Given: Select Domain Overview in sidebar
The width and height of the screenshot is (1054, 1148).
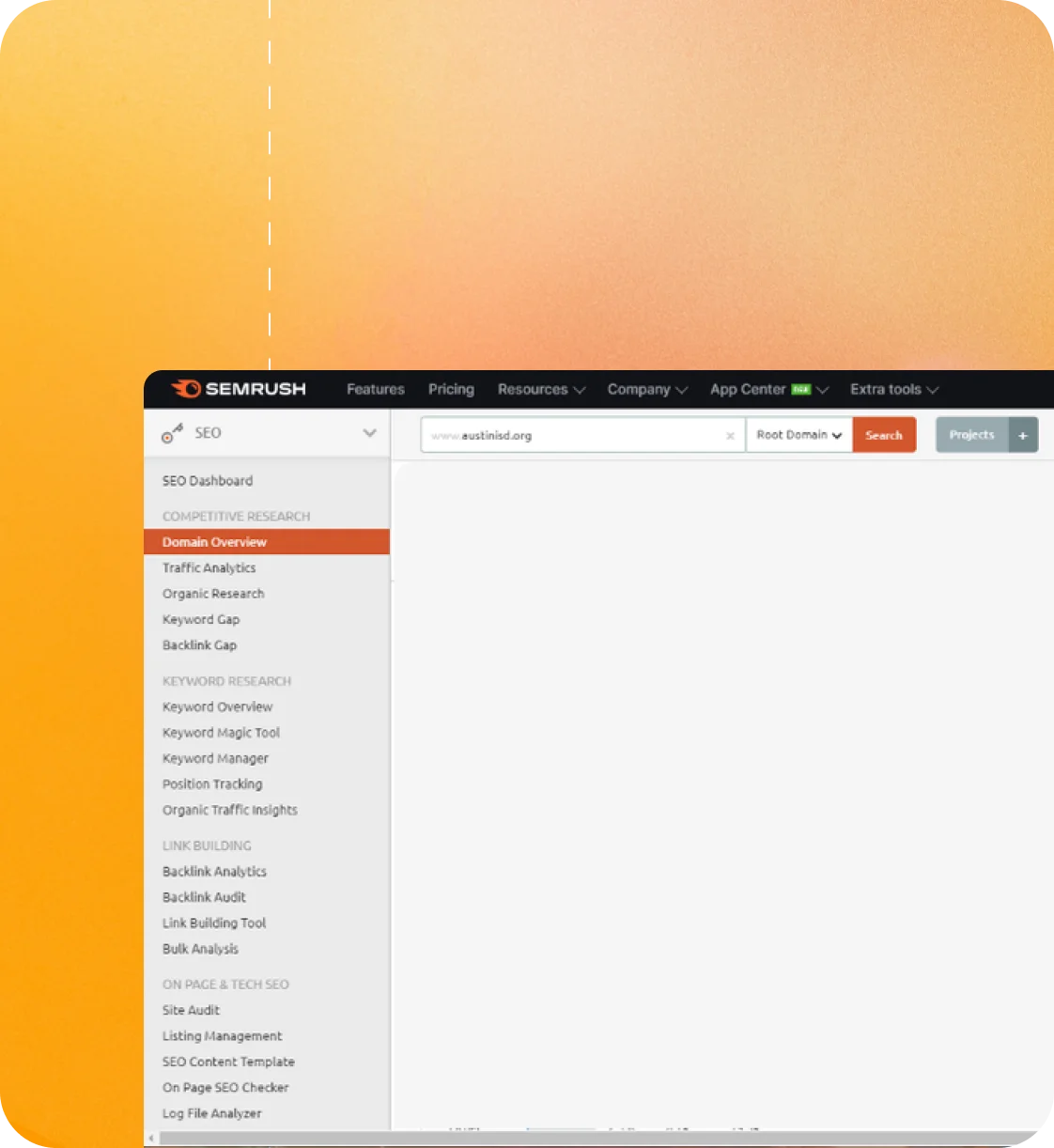Looking at the screenshot, I should click(x=214, y=542).
